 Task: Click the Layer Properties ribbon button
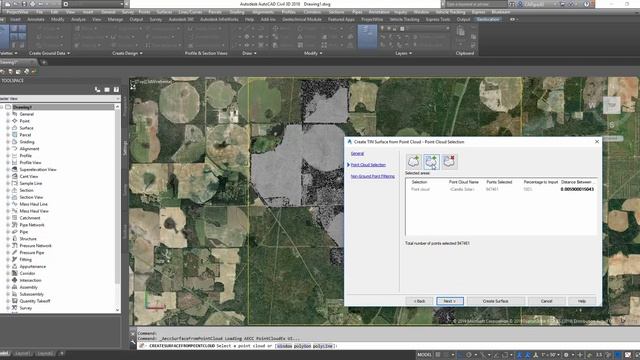pyautogui.click(x=367, y=36)
